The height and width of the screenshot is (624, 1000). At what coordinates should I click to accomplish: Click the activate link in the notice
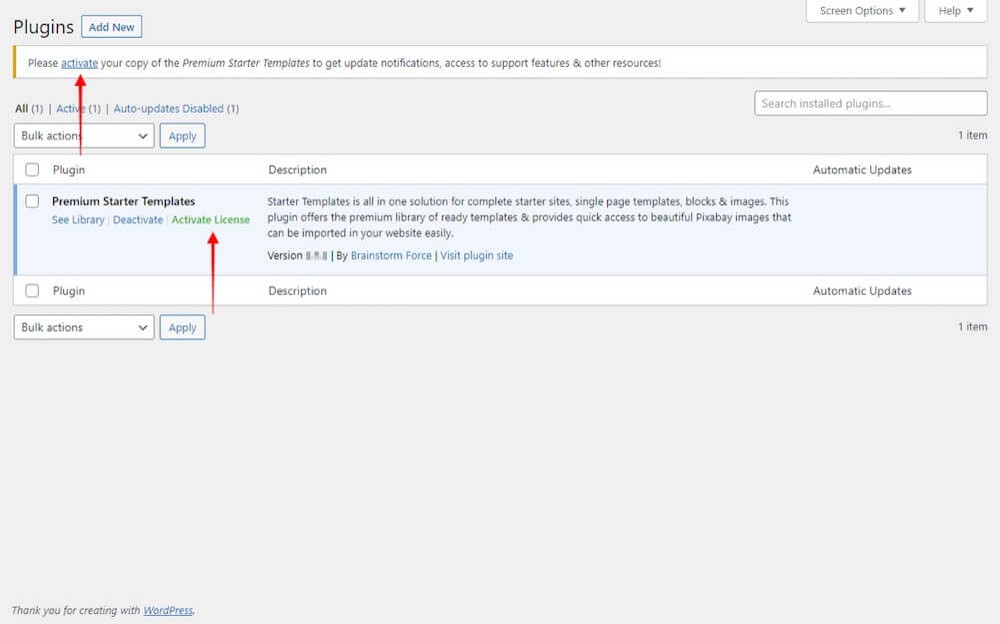click(x=80, y=63)
